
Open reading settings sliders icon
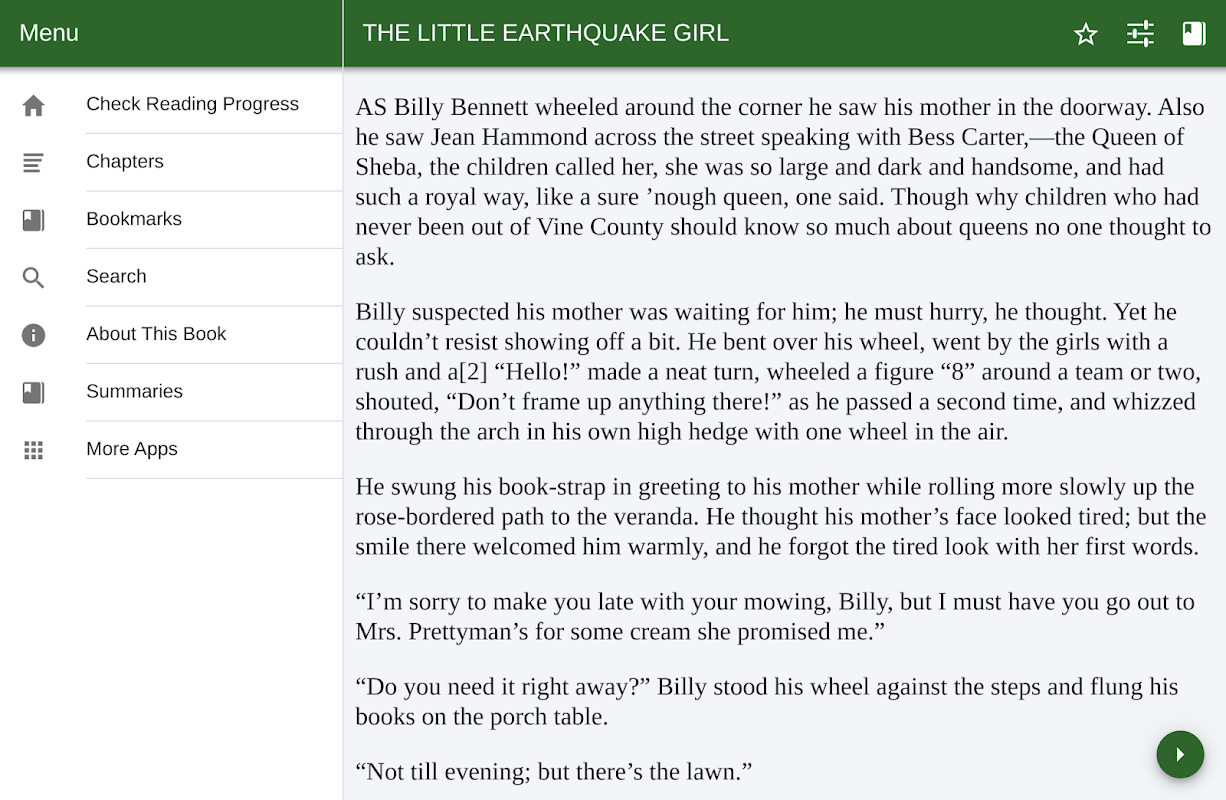click(1140, 34)
